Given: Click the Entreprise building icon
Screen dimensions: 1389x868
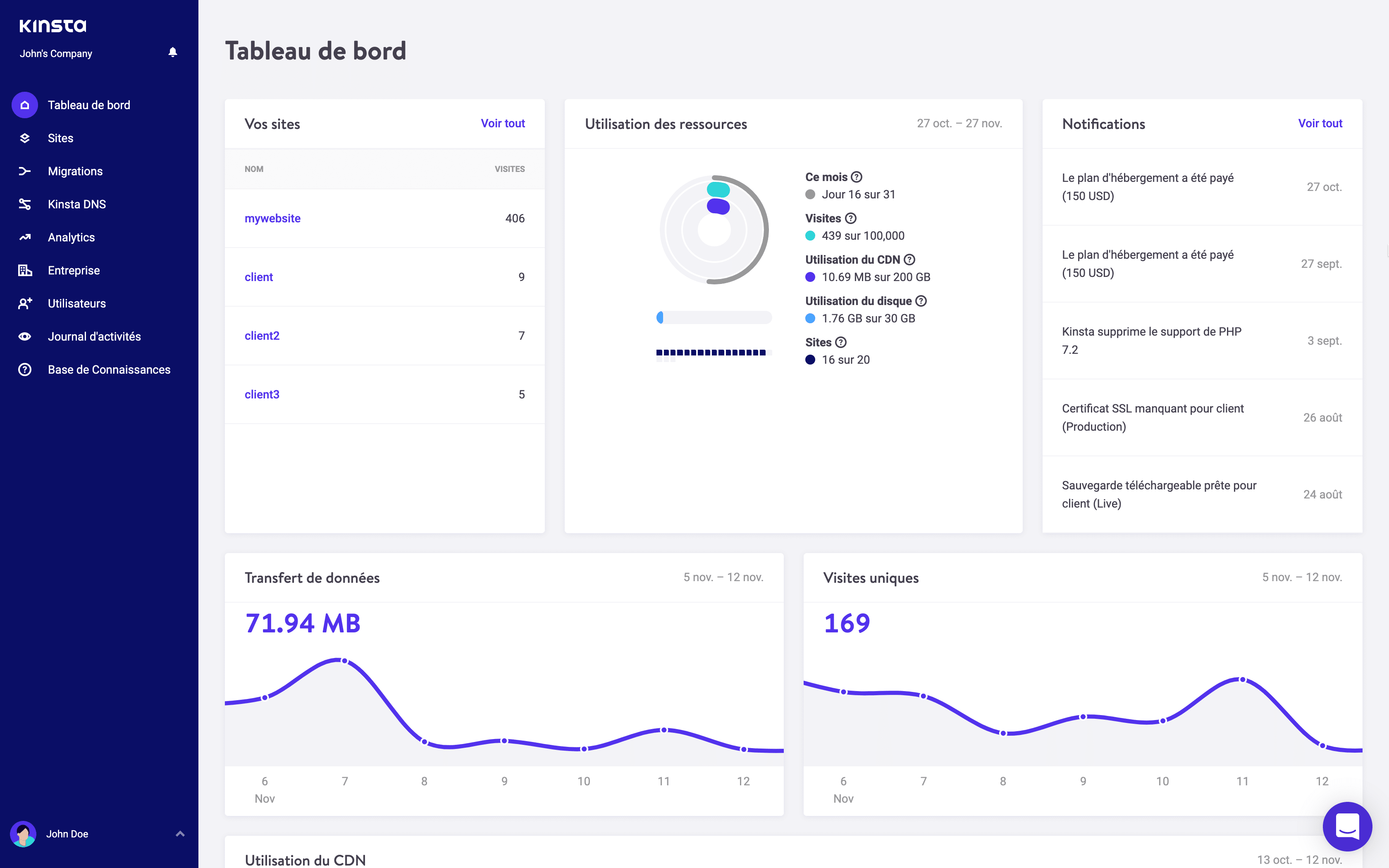Looking at the screenshot, I should pyautogui.click(x=25, y=270).
